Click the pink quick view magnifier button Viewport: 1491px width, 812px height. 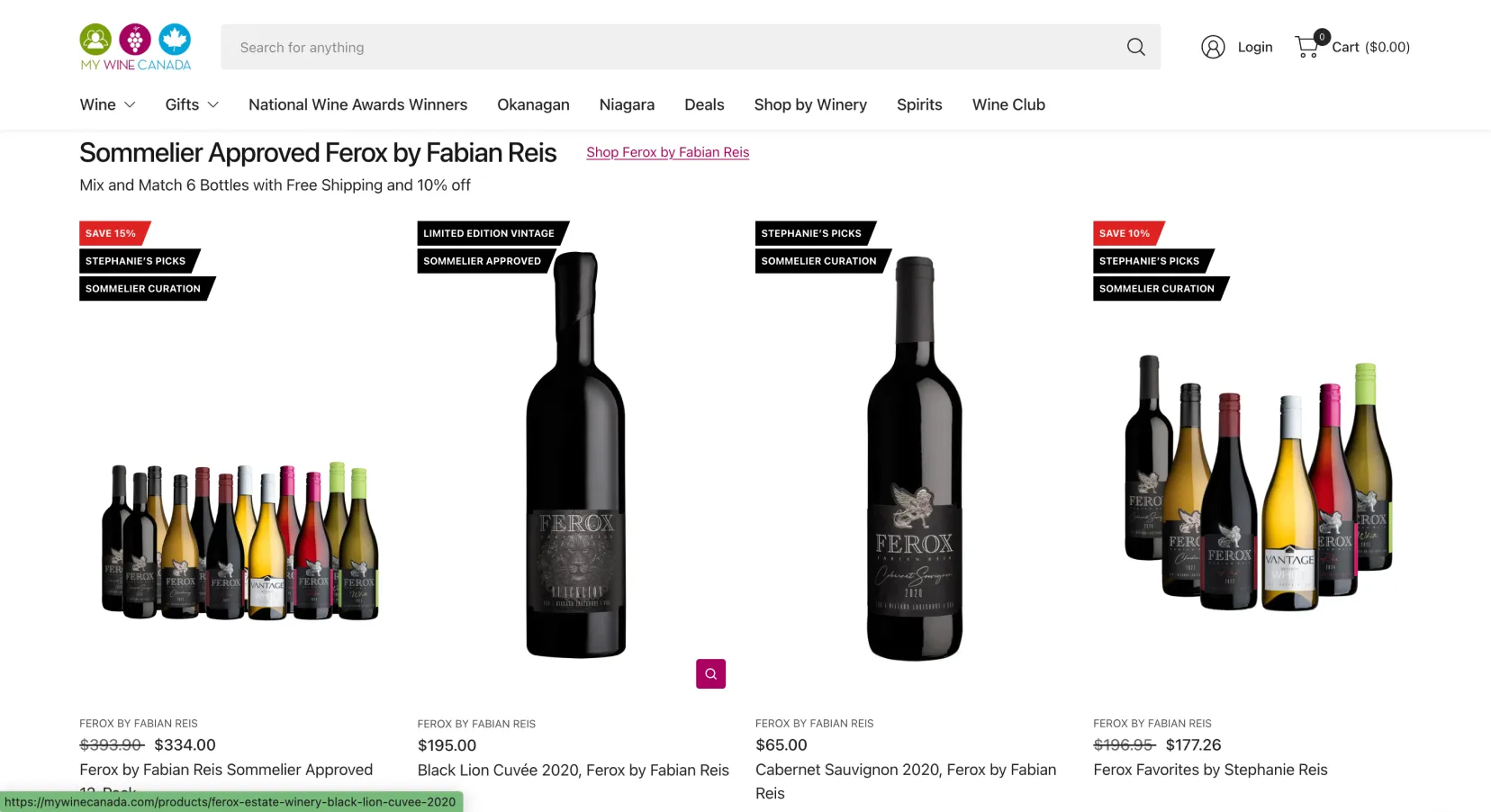point(710,673)
